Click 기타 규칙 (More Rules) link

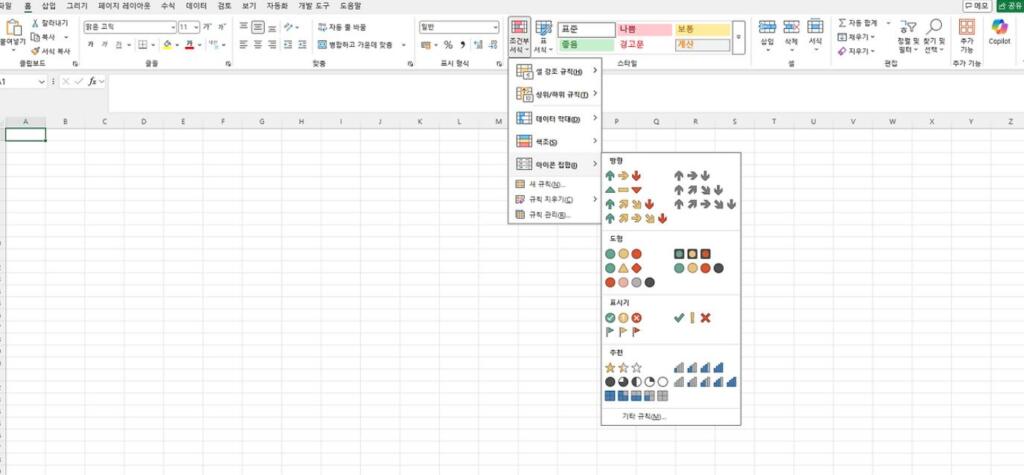643,416
